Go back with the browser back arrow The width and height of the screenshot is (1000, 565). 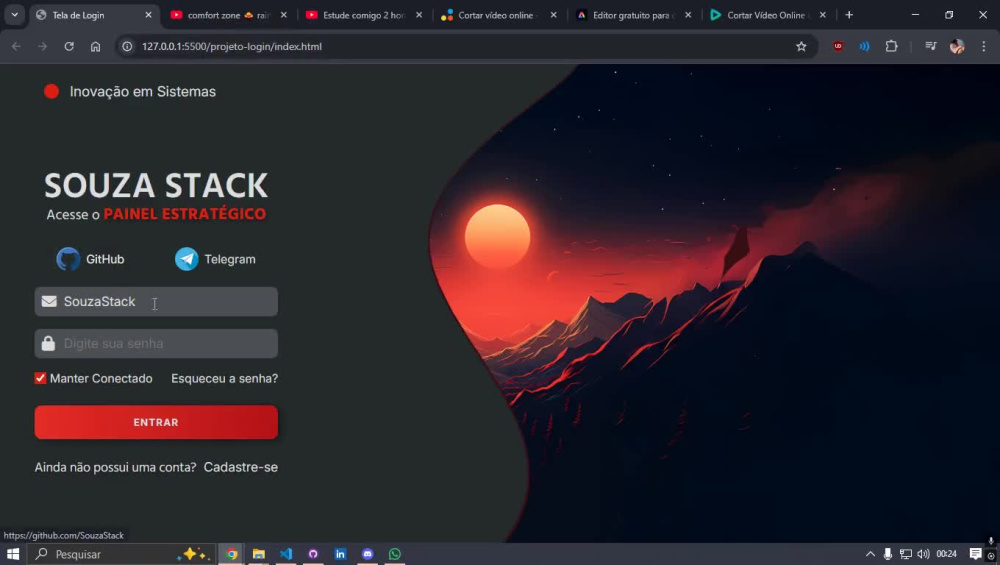tap(17, 47)
